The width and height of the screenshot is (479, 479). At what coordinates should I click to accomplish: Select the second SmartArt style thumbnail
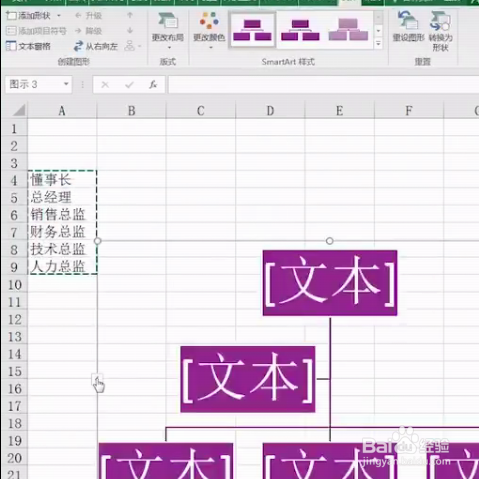point(300,30)
